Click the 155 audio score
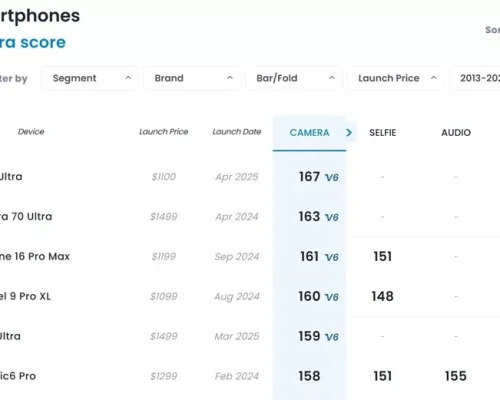This screenshot has width=500, height=400. tap(456, 376)
